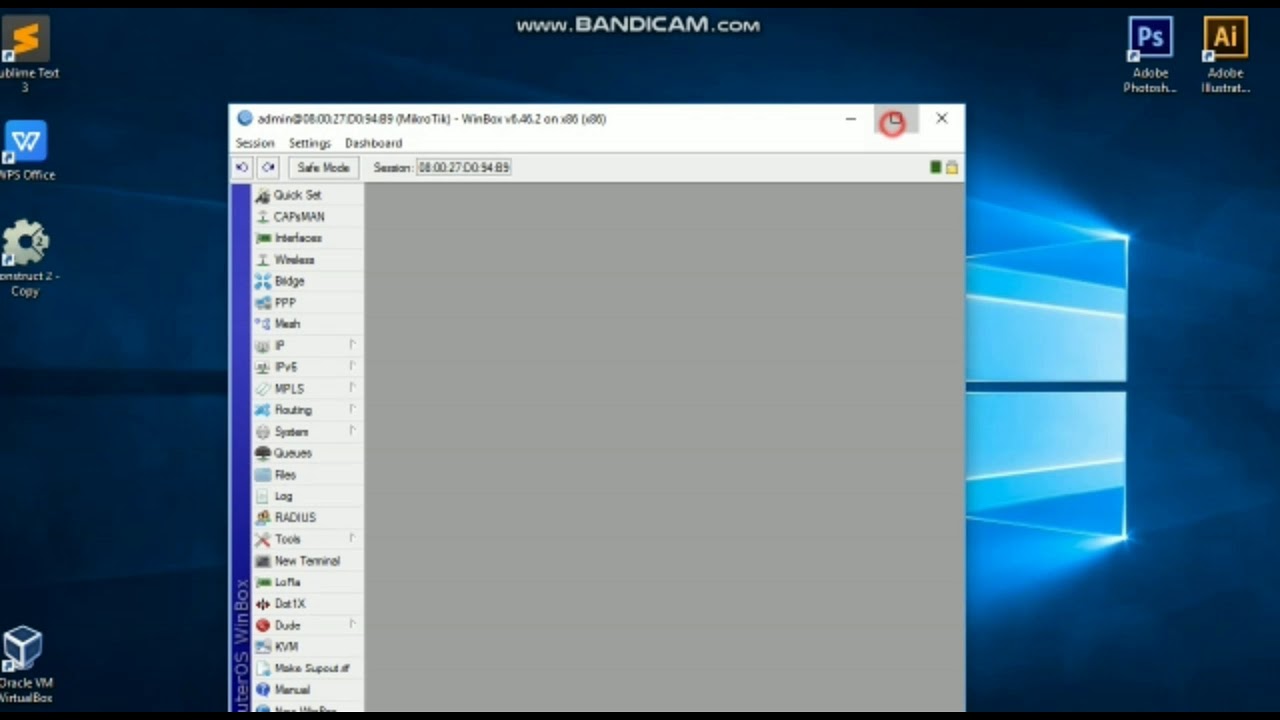The width and height of the screenshot is (1280, 720).
Task: Open the CAPsMAN menu entry
Action: point(307,217)
